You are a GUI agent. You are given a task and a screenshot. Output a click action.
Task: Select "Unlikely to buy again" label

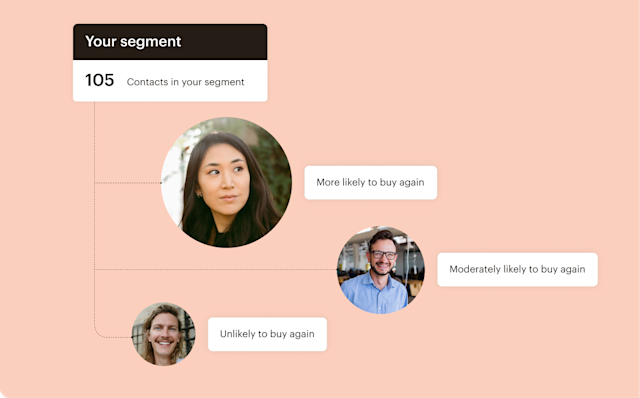tap(267, 334)
